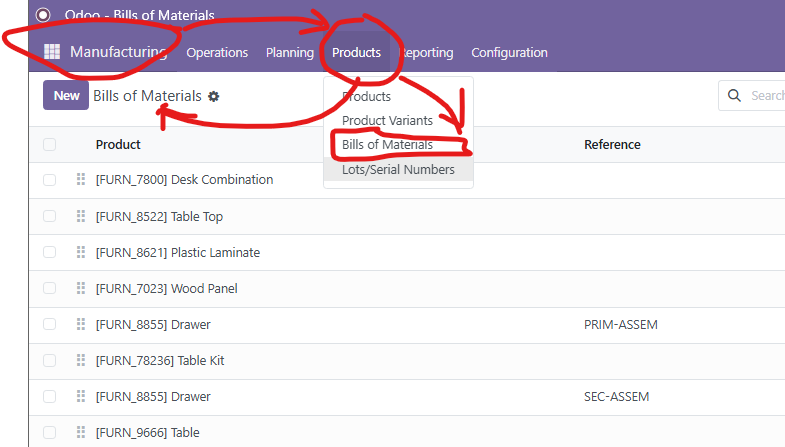
Task: Toggle the select-all checkbox in table header
Action: point(50,144)
